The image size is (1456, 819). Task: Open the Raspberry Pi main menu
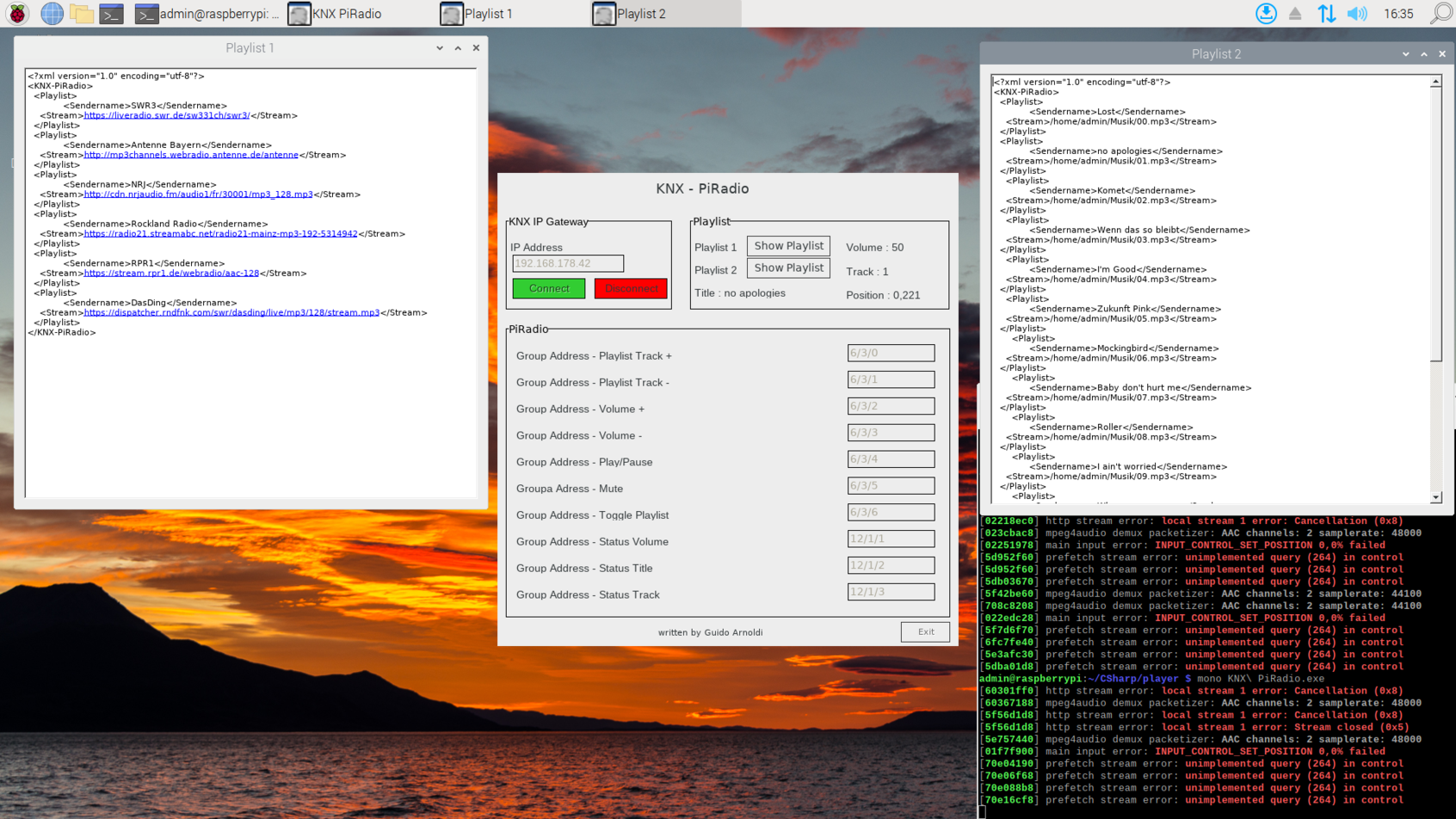click(x=17, y=14)
